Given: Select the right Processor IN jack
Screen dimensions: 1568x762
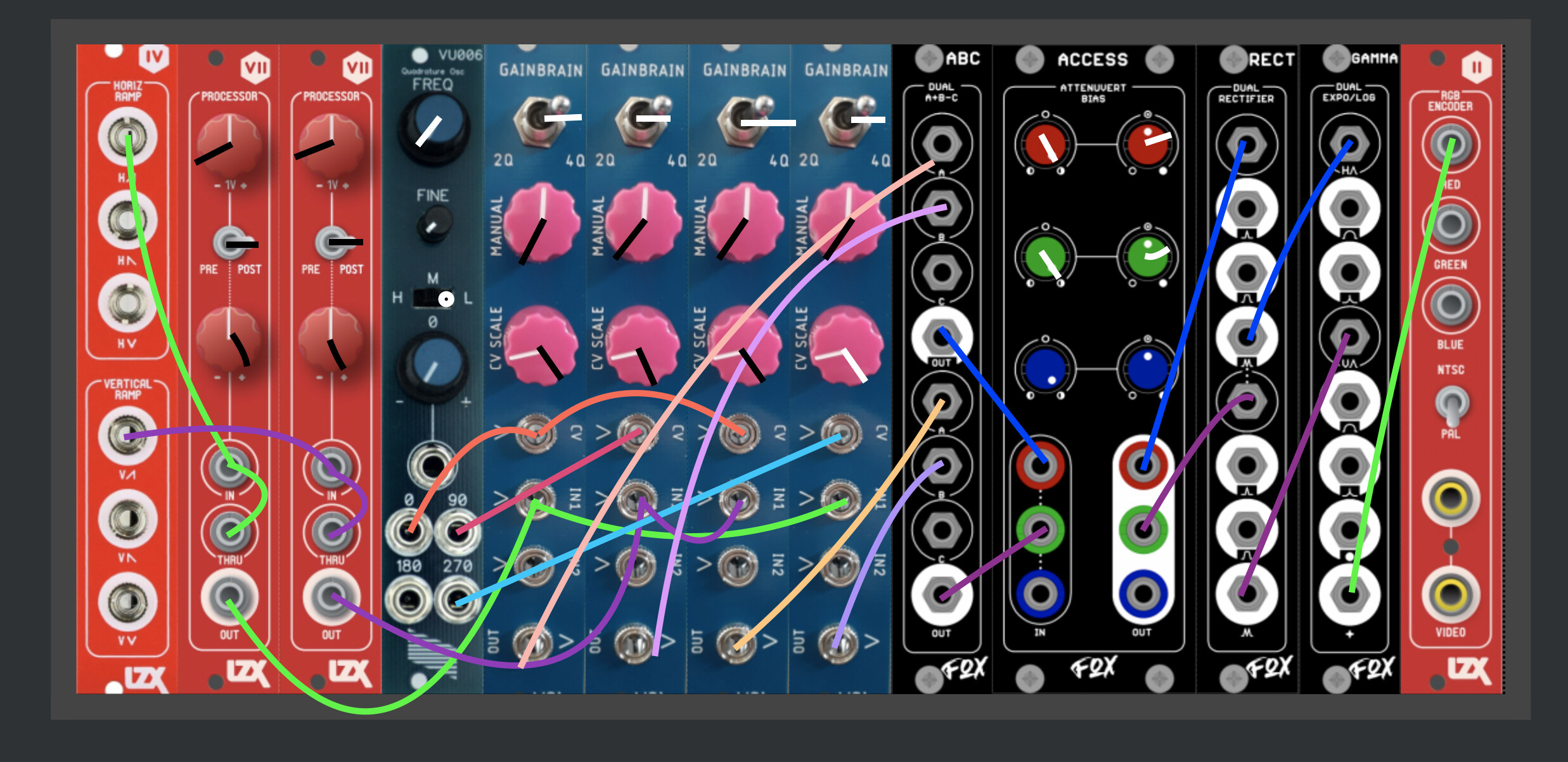Looking at the screenshot, I should pyautogui.click(x=331, y=468).
